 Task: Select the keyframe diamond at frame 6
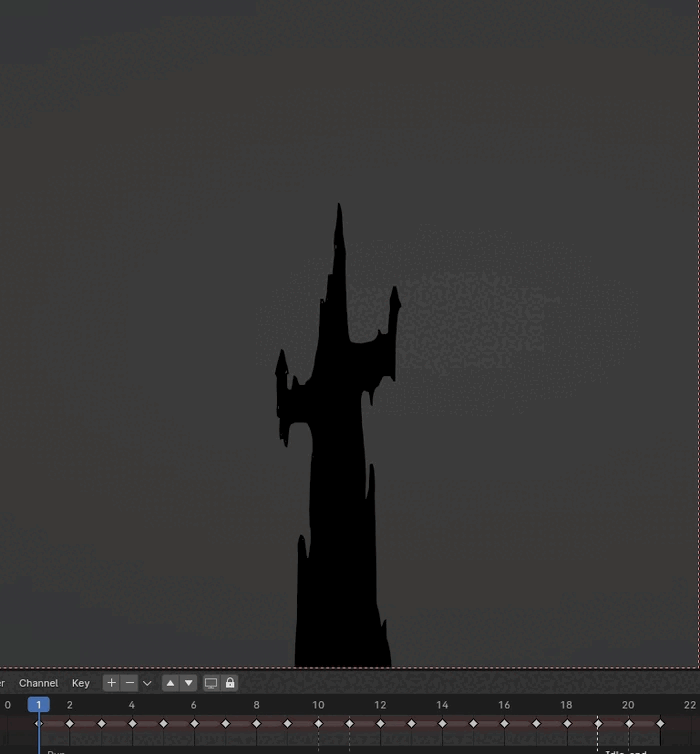coord(194,723)
